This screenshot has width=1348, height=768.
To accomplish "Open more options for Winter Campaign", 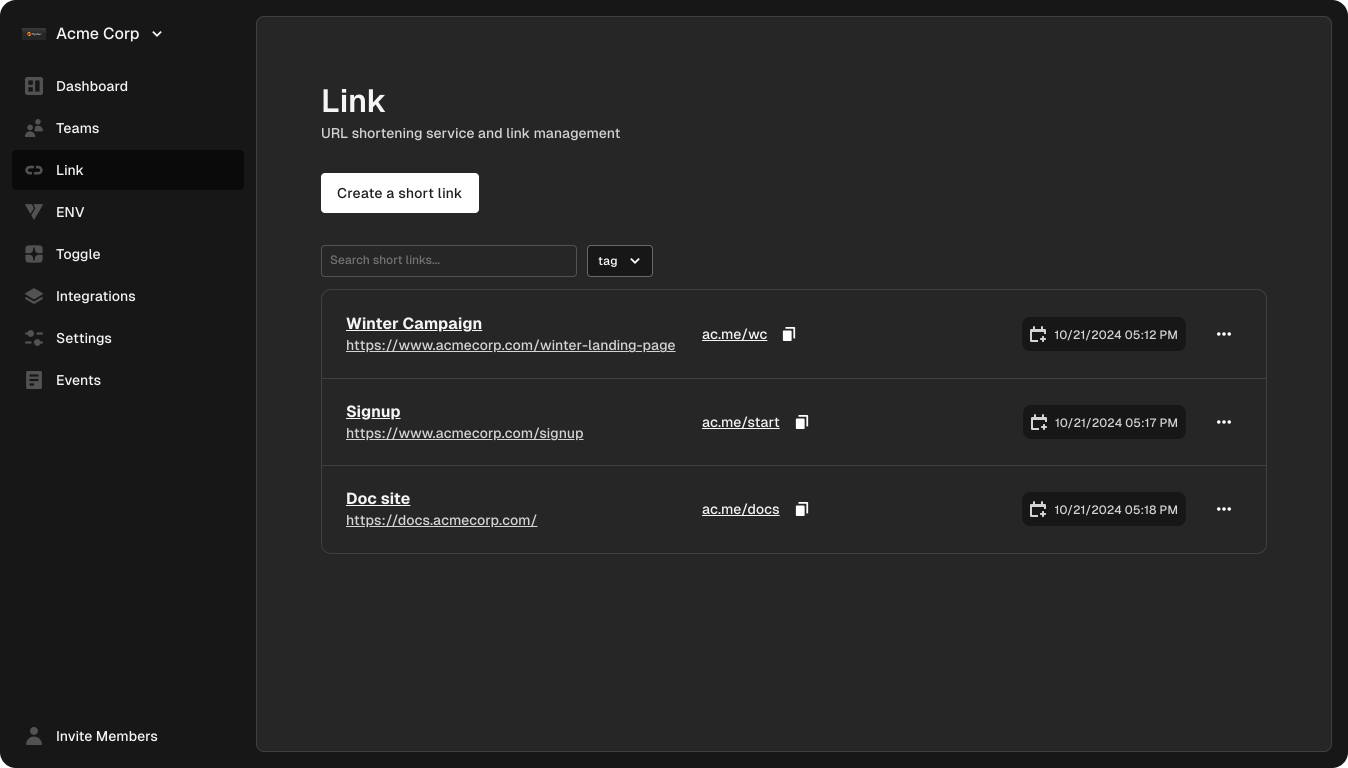I will click(1223, 334).
